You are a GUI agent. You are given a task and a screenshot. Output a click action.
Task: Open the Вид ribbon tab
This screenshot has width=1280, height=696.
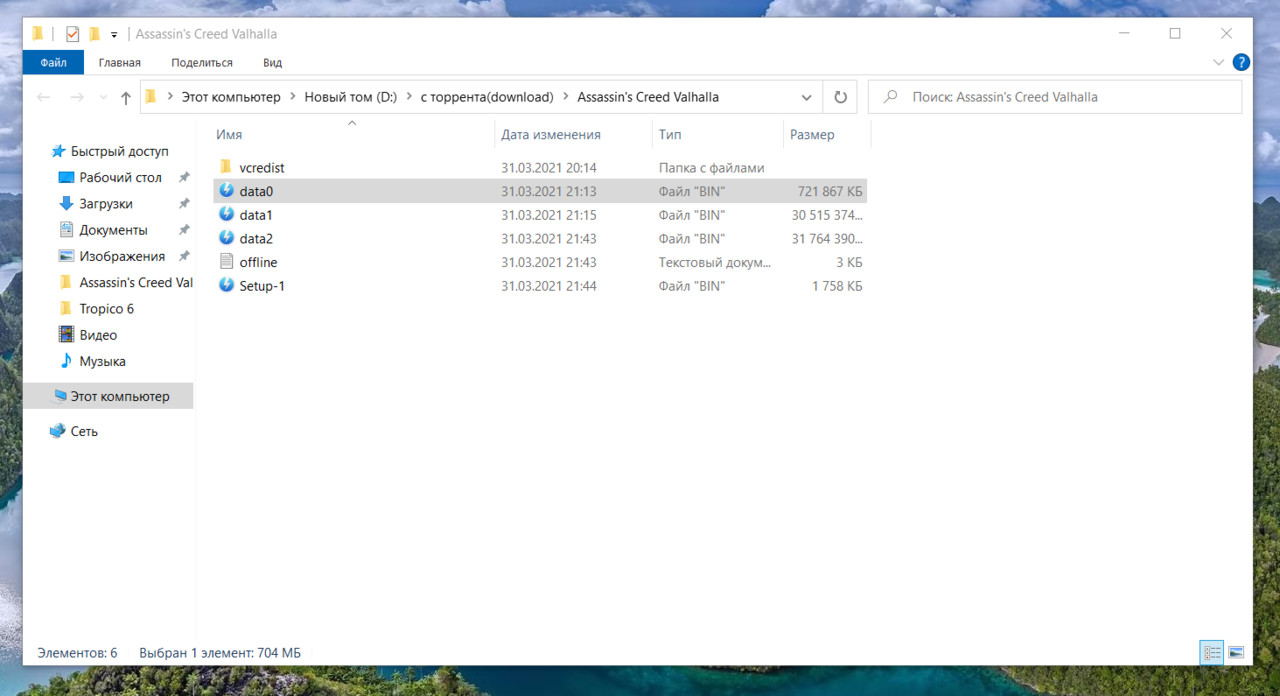[273, 62]
